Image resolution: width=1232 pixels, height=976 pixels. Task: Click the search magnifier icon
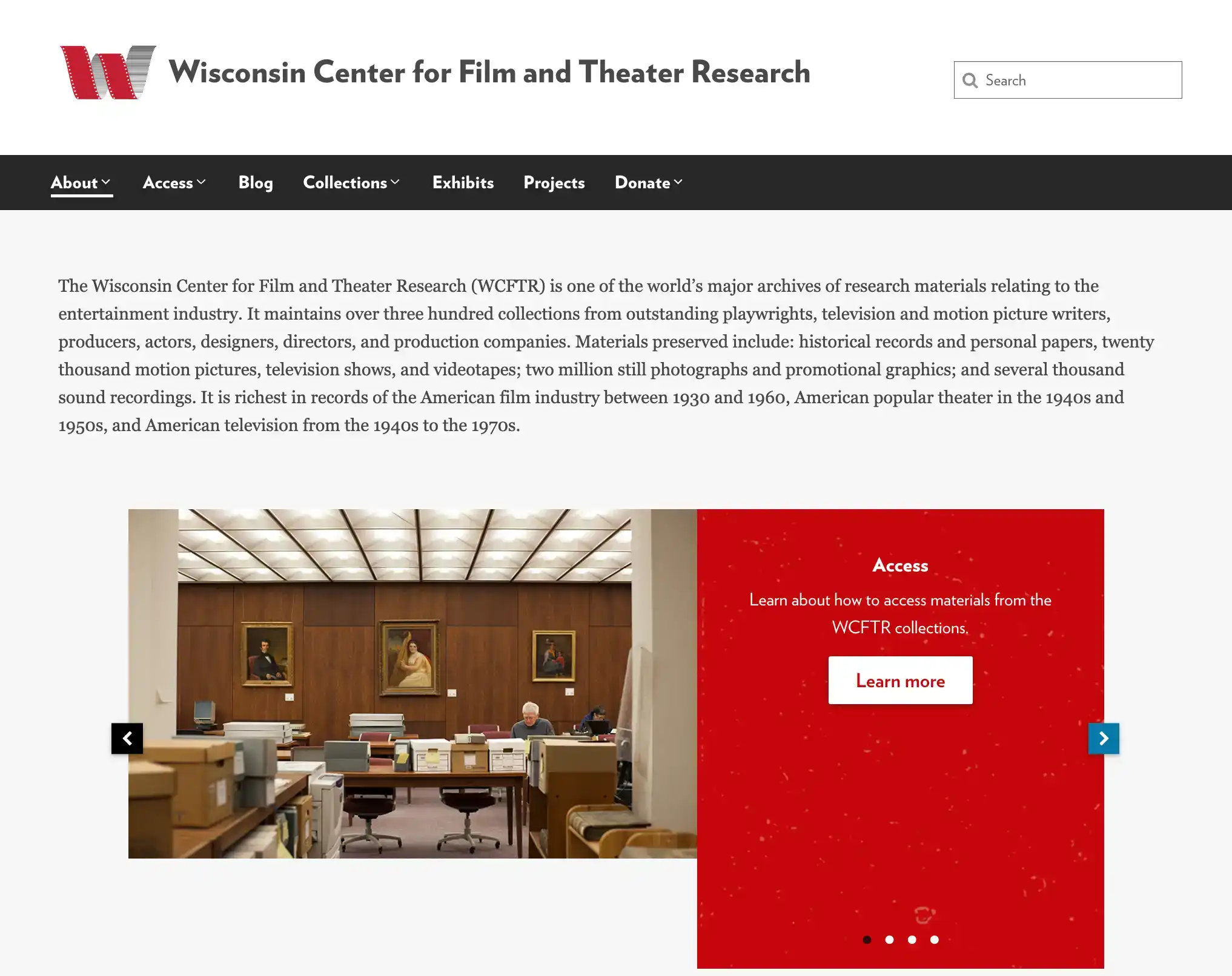click(x=969, y=80)
